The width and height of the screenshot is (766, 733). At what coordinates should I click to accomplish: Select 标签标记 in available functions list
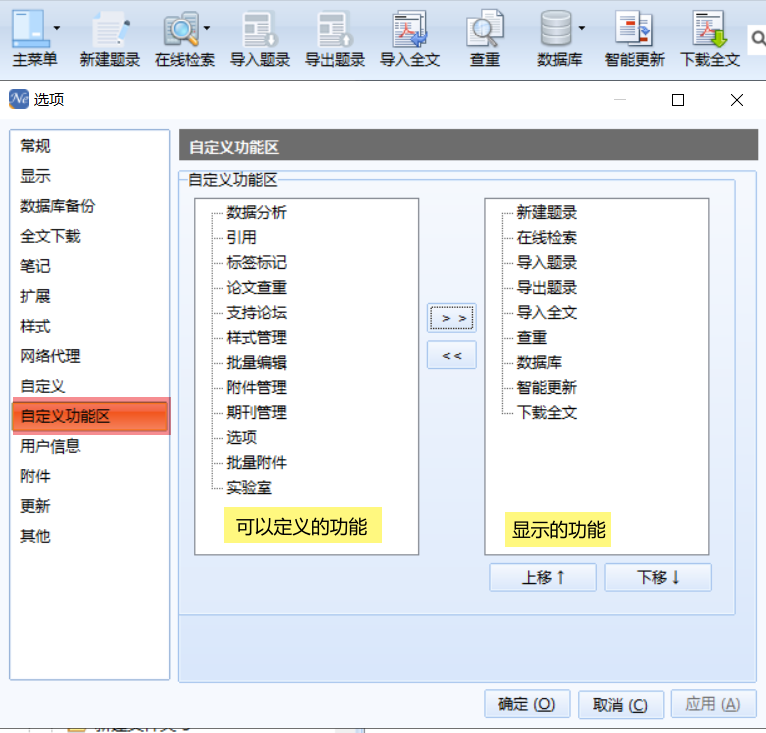click(256, 262)
